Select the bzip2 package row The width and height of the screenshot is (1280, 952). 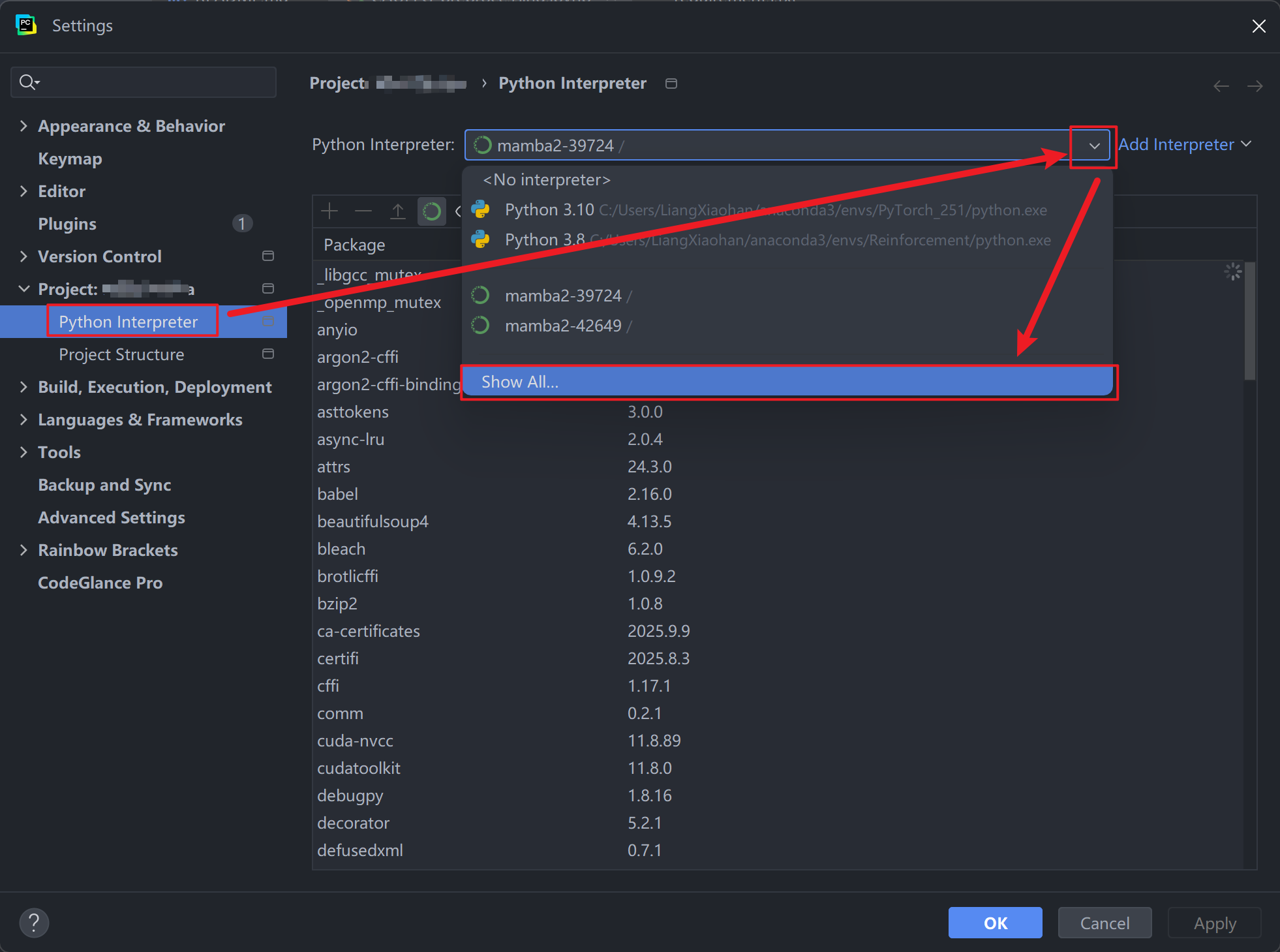[x=778, y=604]
